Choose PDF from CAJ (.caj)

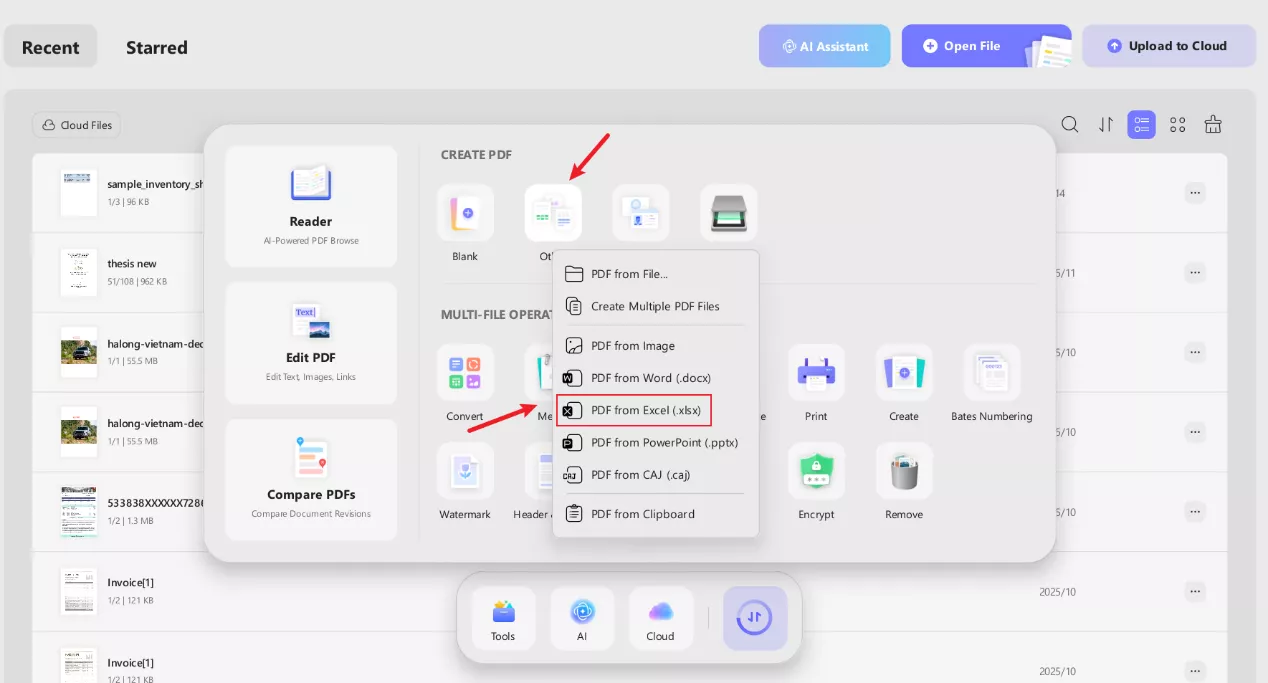click(x=656, y=474)
